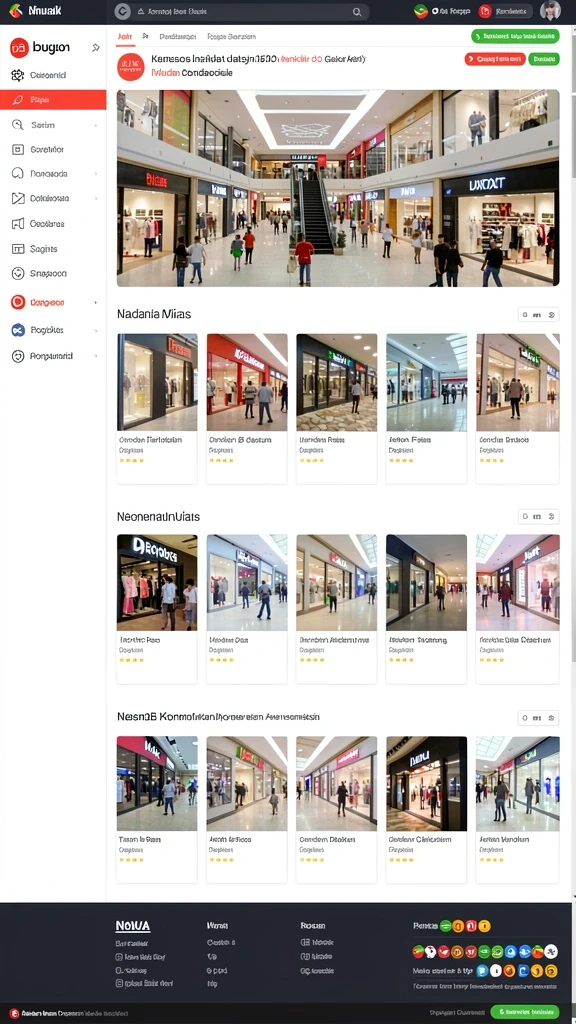576x1024 pixels.
Task: Click the view control right of Nadania Miras heading
Action: (x=539, y=315)
